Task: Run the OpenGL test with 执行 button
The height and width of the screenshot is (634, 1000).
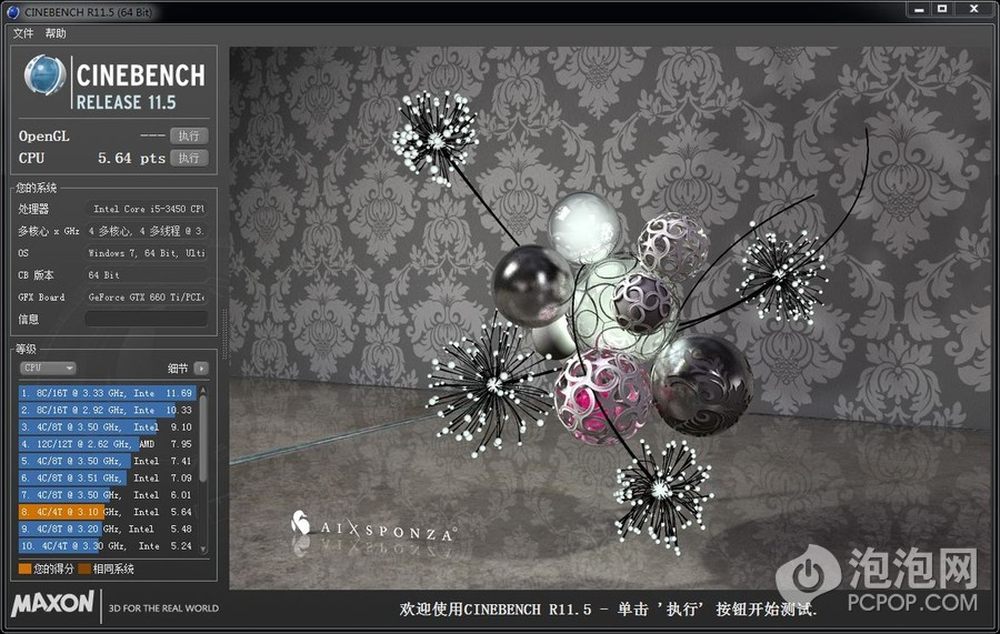Action: 188,136
